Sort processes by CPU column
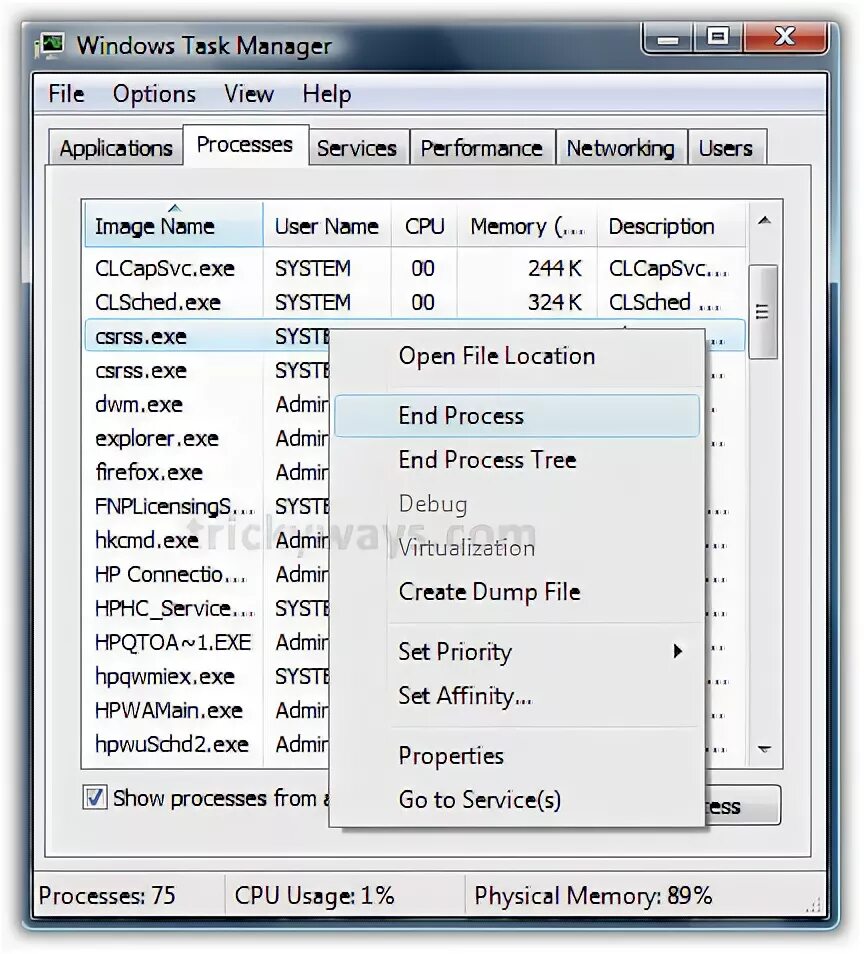 tap(424, 226)
